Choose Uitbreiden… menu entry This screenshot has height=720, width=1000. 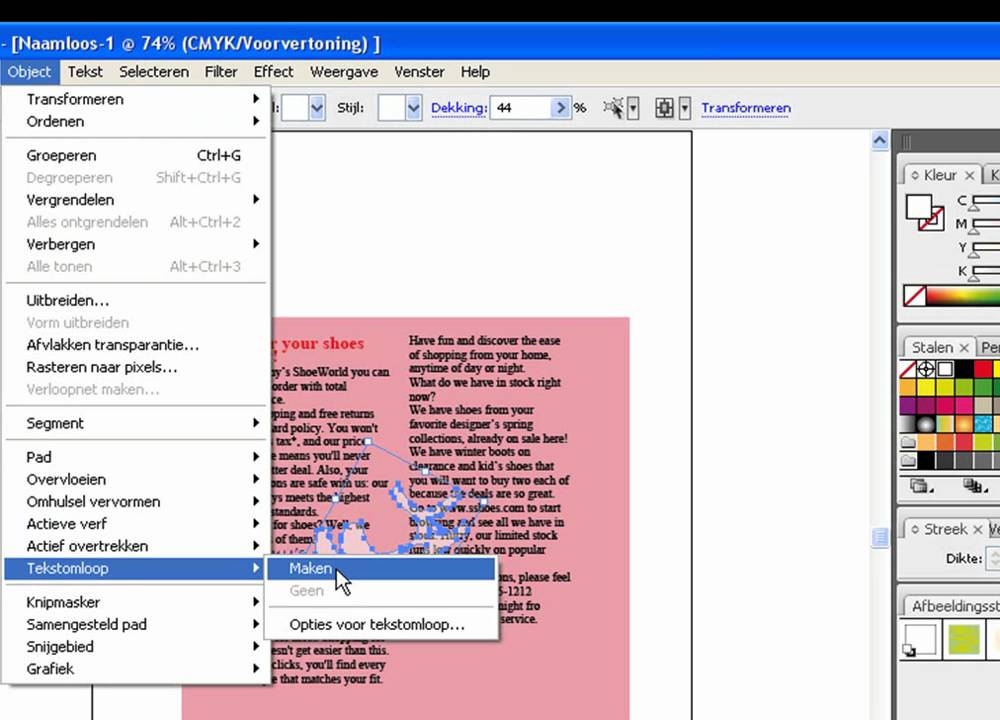[135, 300]
